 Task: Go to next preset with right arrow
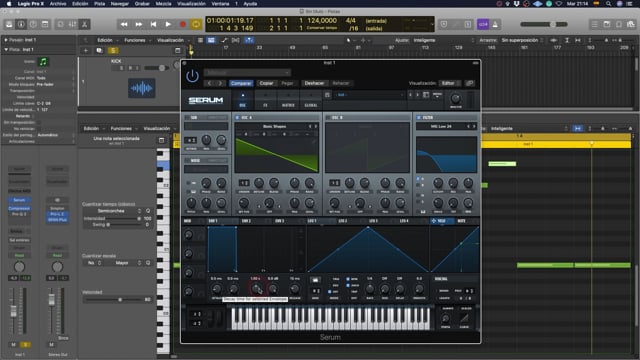220,83
